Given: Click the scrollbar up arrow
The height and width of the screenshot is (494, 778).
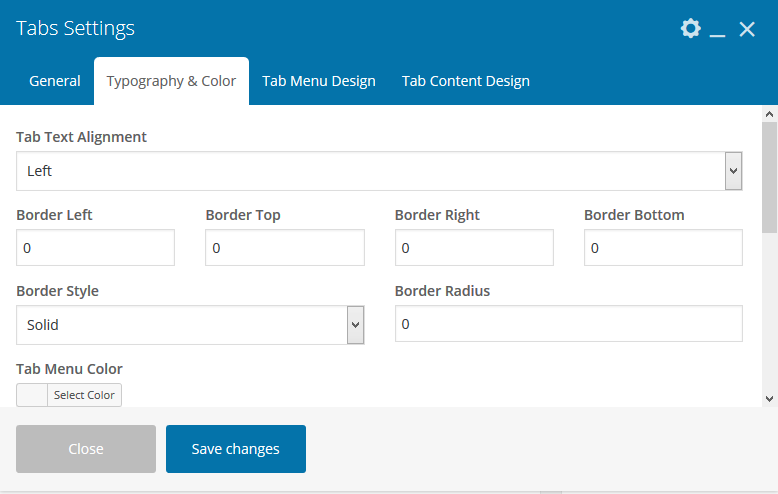Looking at the screenshot, I should pyautogui.click(x=769, y=114).
